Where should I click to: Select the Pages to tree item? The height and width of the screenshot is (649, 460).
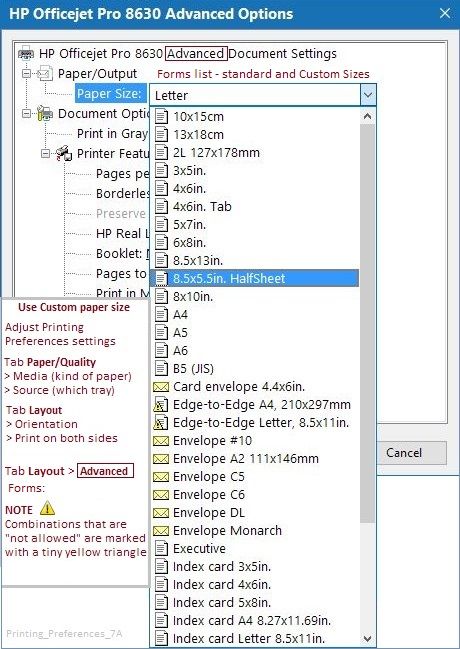pos(121,274)
